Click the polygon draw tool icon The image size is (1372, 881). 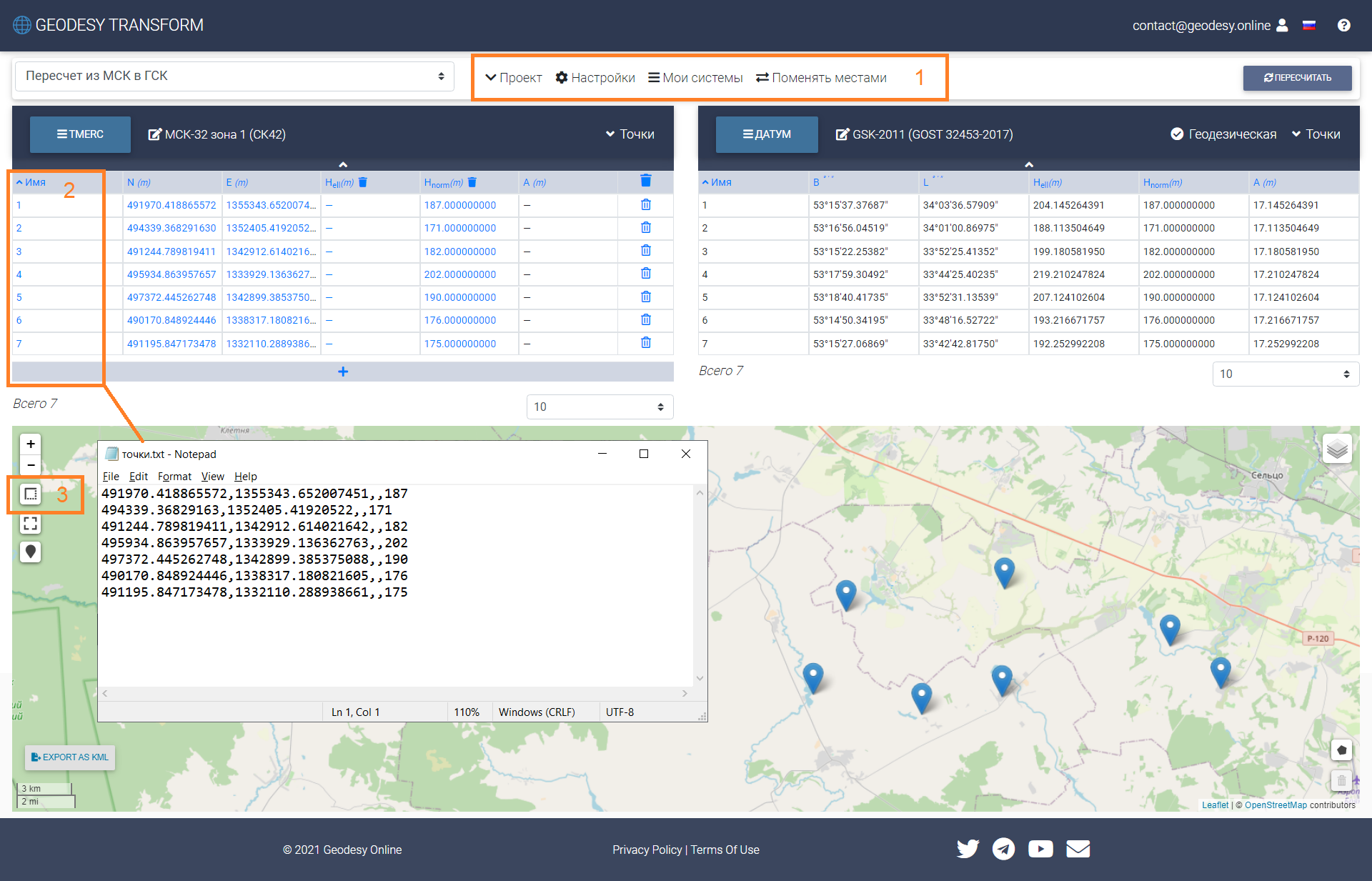1341,750
